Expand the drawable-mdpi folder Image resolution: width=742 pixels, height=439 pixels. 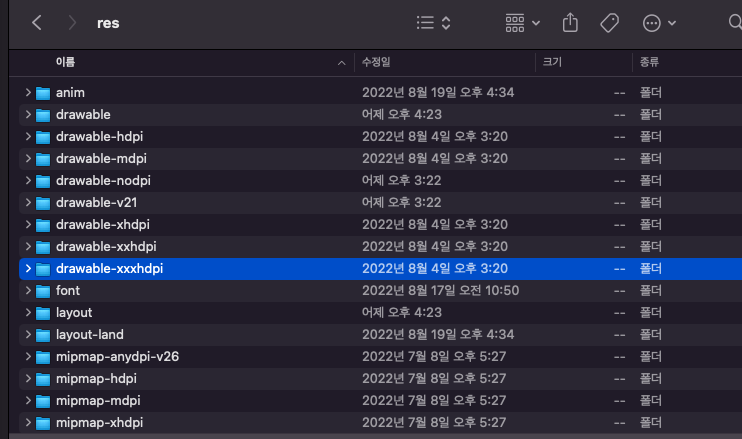(28, 158)
